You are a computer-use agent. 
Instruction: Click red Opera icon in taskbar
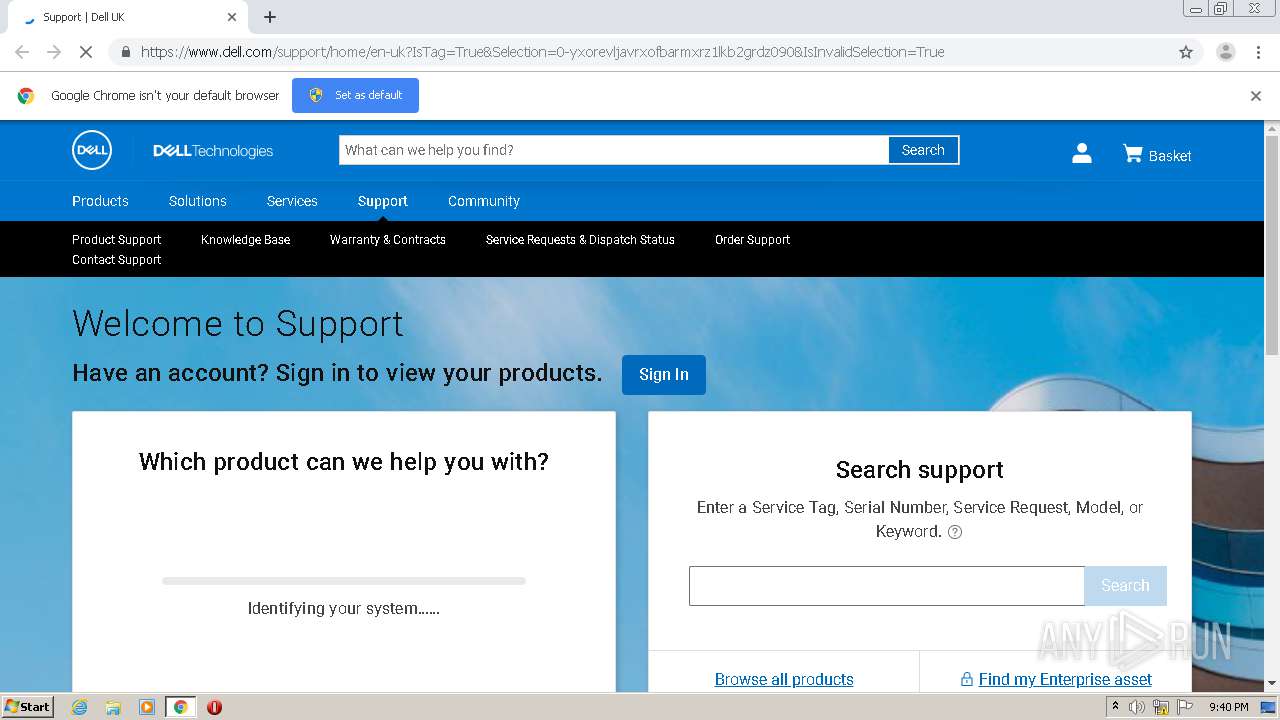[x=214, y=707]
